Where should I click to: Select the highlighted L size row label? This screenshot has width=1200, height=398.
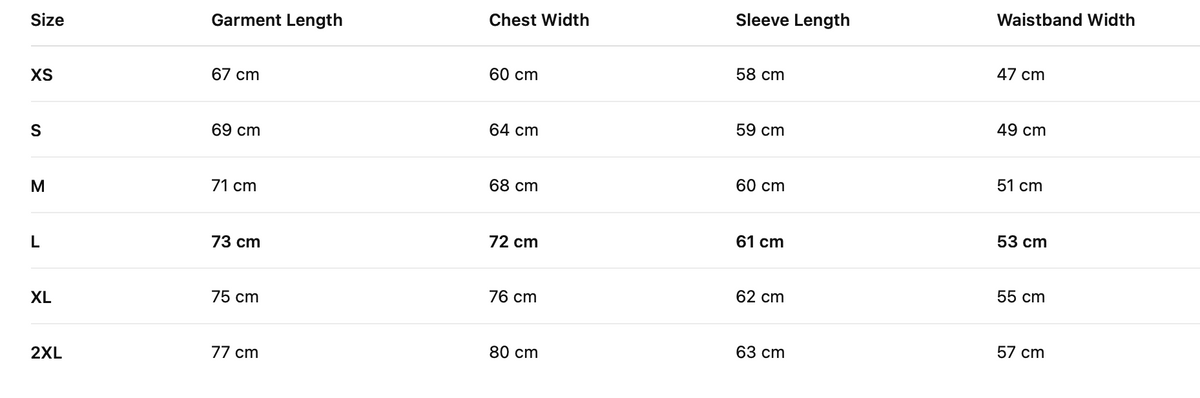click(x=35, y=242)
